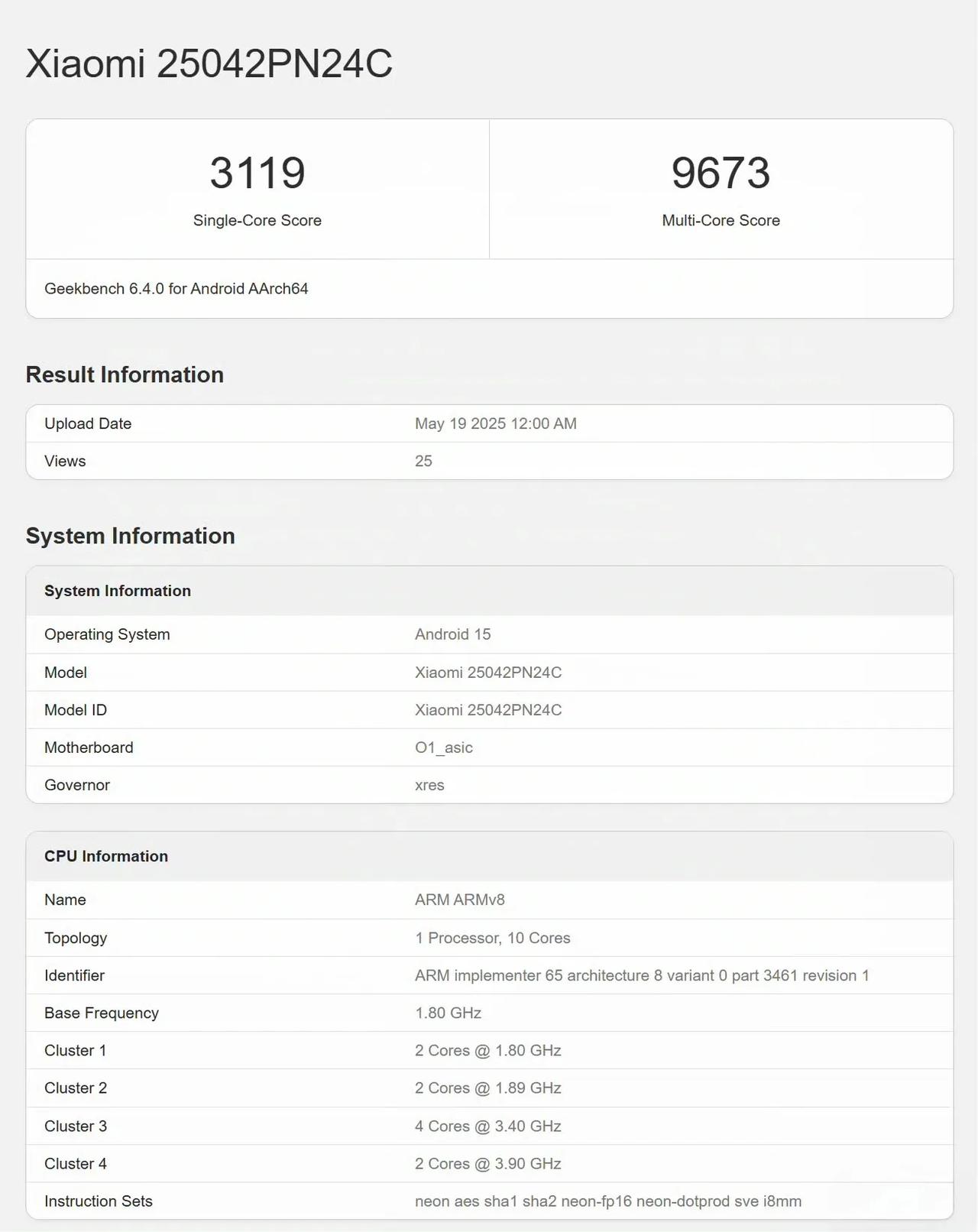Click the Cluster 1 label
This screenshot has height=1232, width=978.
[x=76, y=1050]
